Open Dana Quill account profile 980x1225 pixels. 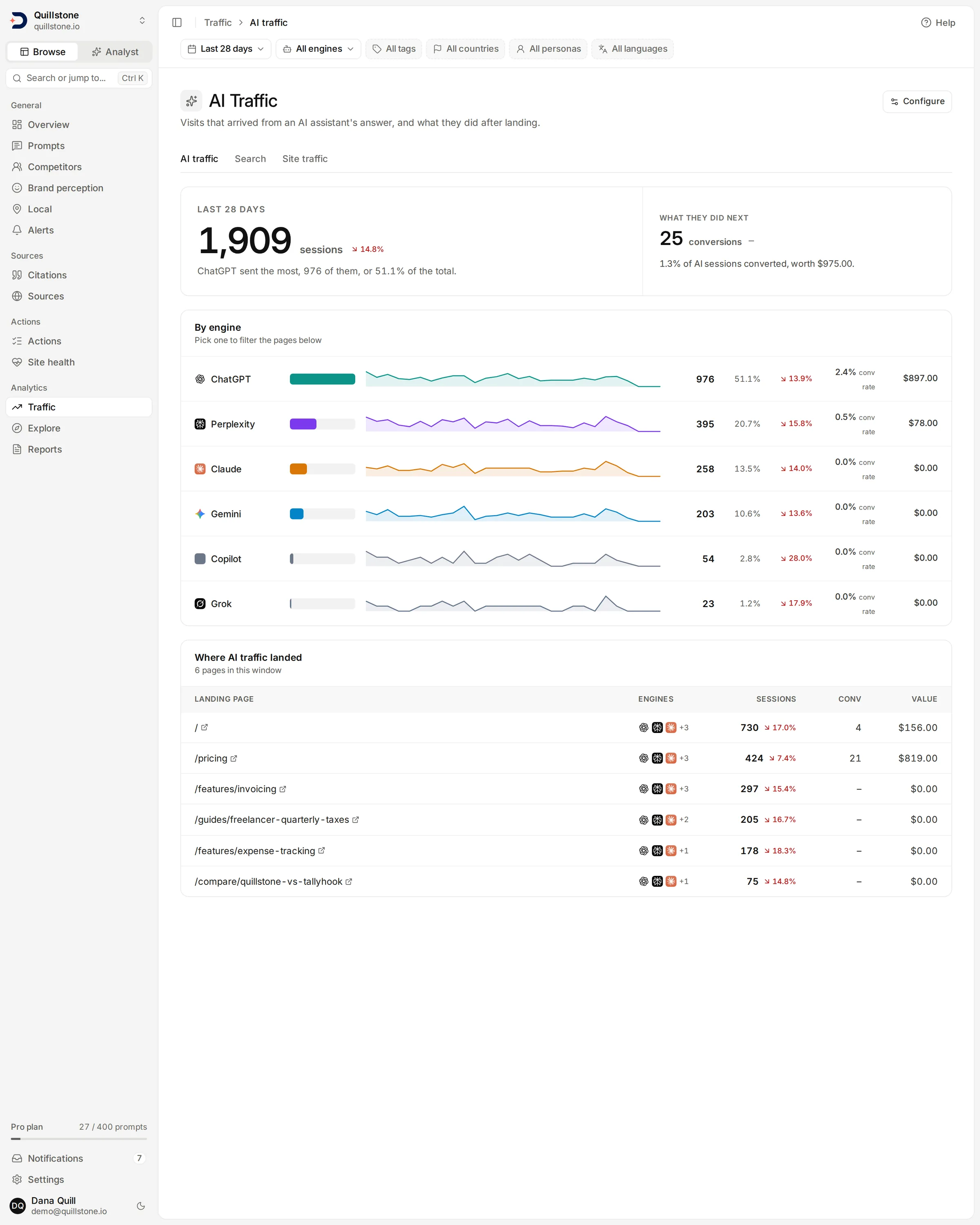coord(69,1206)
